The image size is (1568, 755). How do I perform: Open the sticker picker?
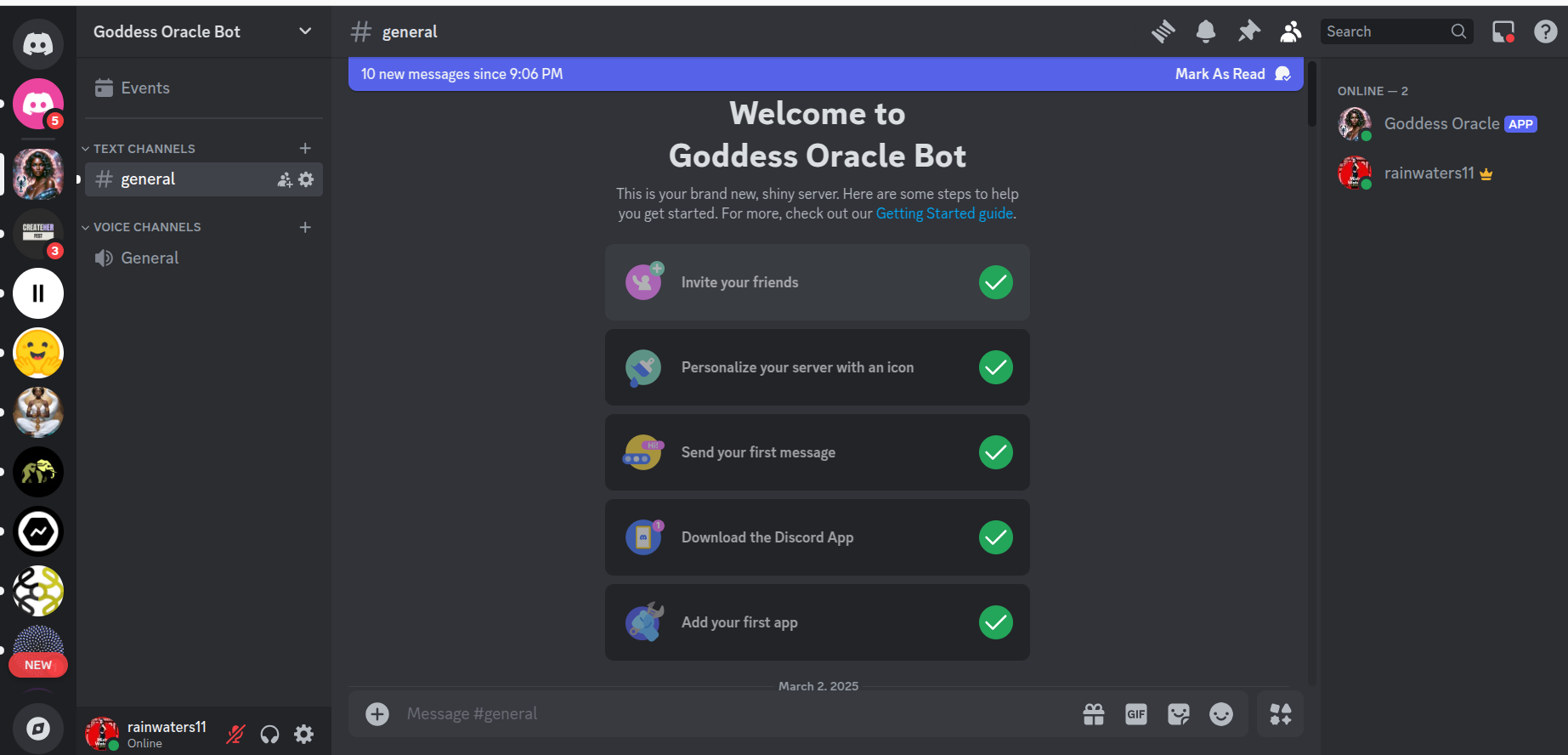coord(1179,714)
